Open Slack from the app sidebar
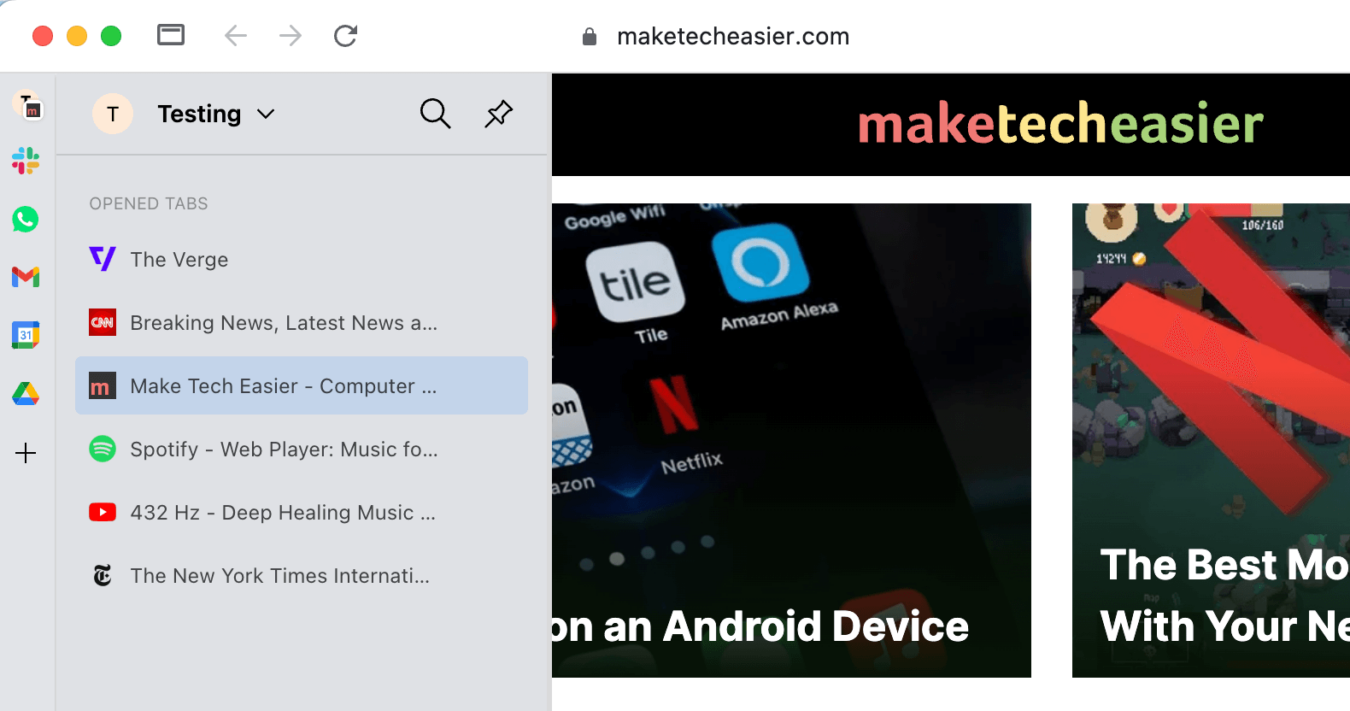Screen dimensions: 1350x711 coord(25,160)
